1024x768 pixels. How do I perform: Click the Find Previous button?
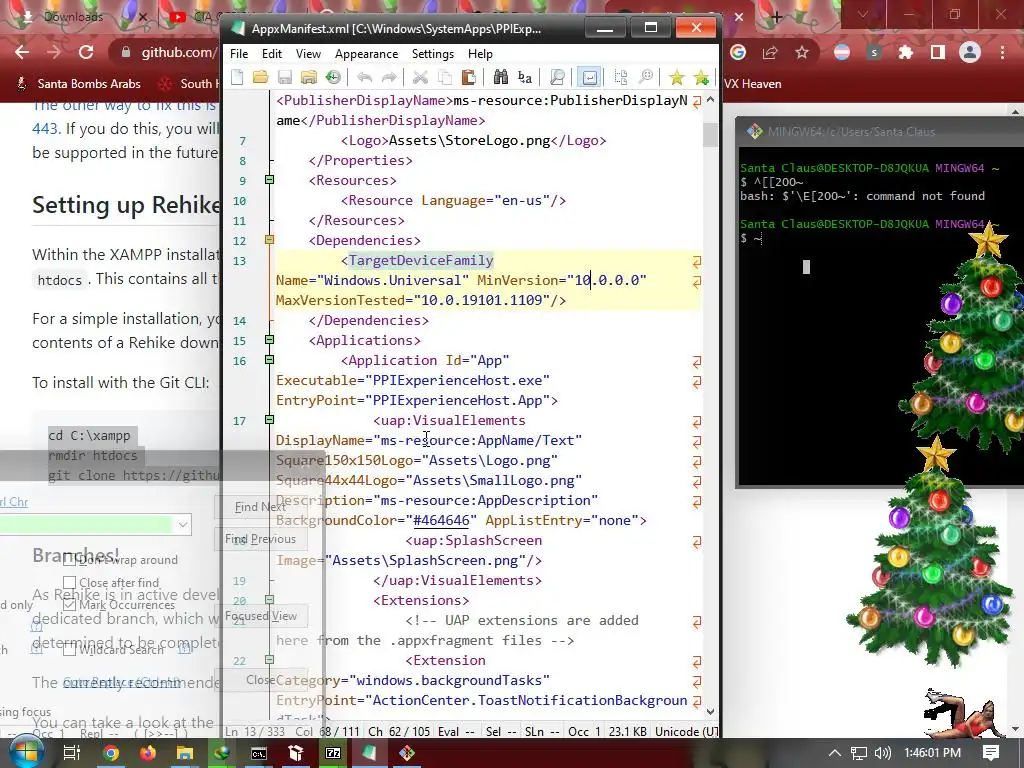[x=261, y=539]
